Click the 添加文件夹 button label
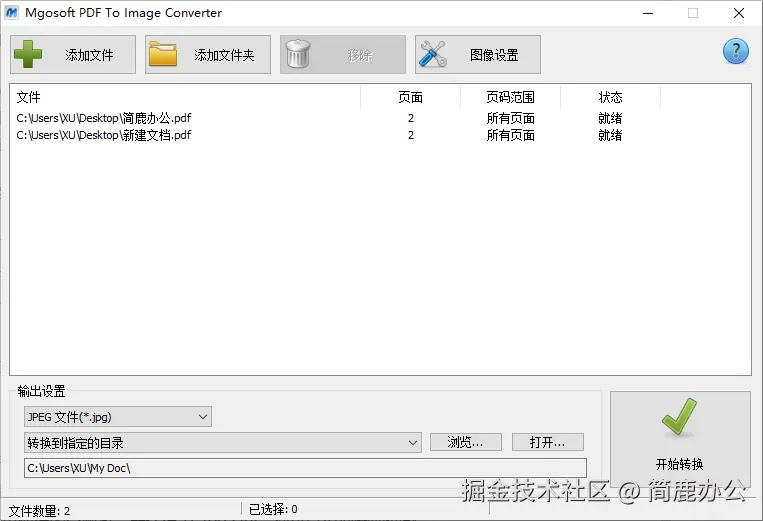Image resolution: width=763 pixels, height=521 pixels. pyautogui.click(x=224, y=55)
